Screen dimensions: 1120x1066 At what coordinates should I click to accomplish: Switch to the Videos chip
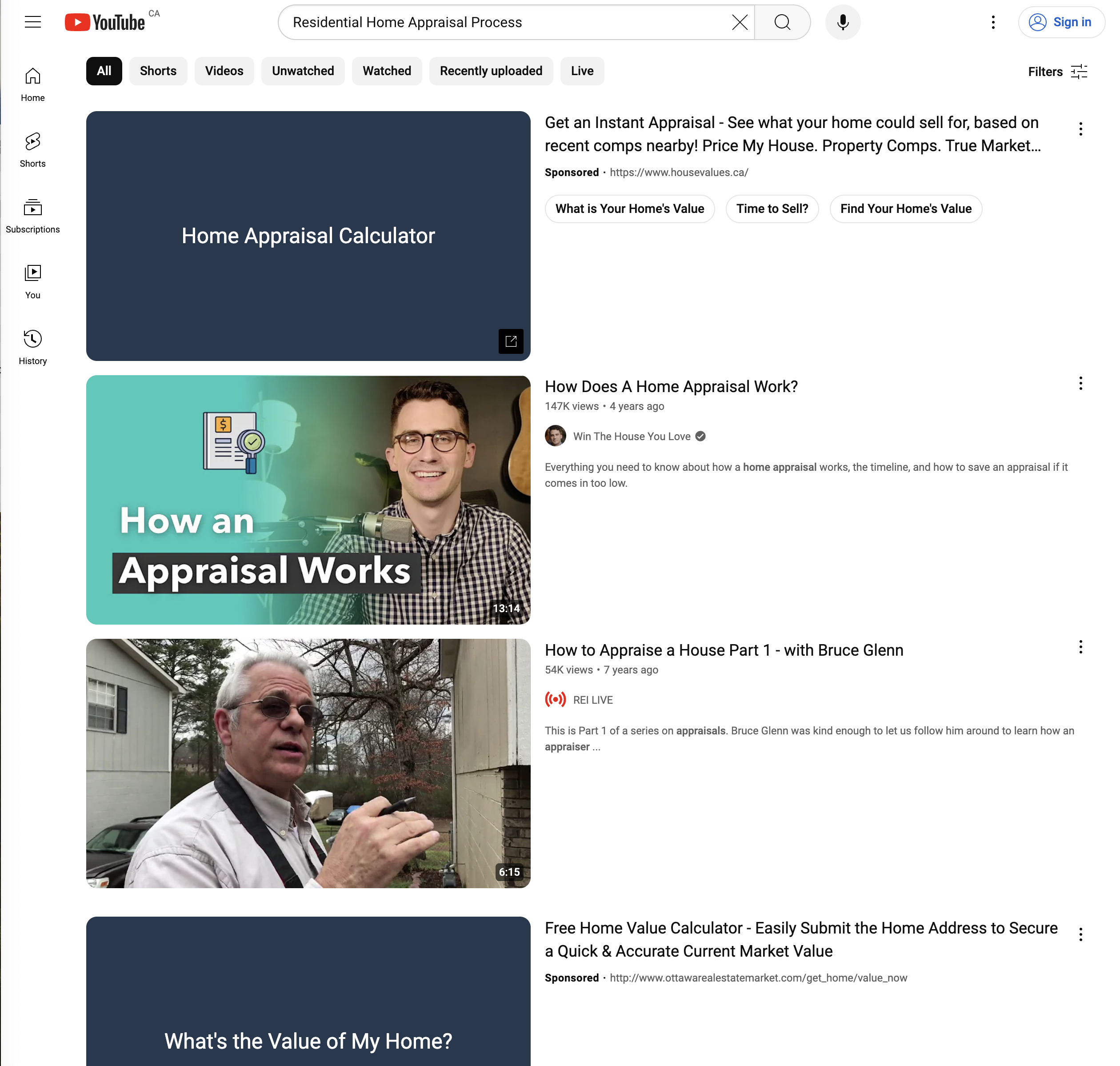224,71
